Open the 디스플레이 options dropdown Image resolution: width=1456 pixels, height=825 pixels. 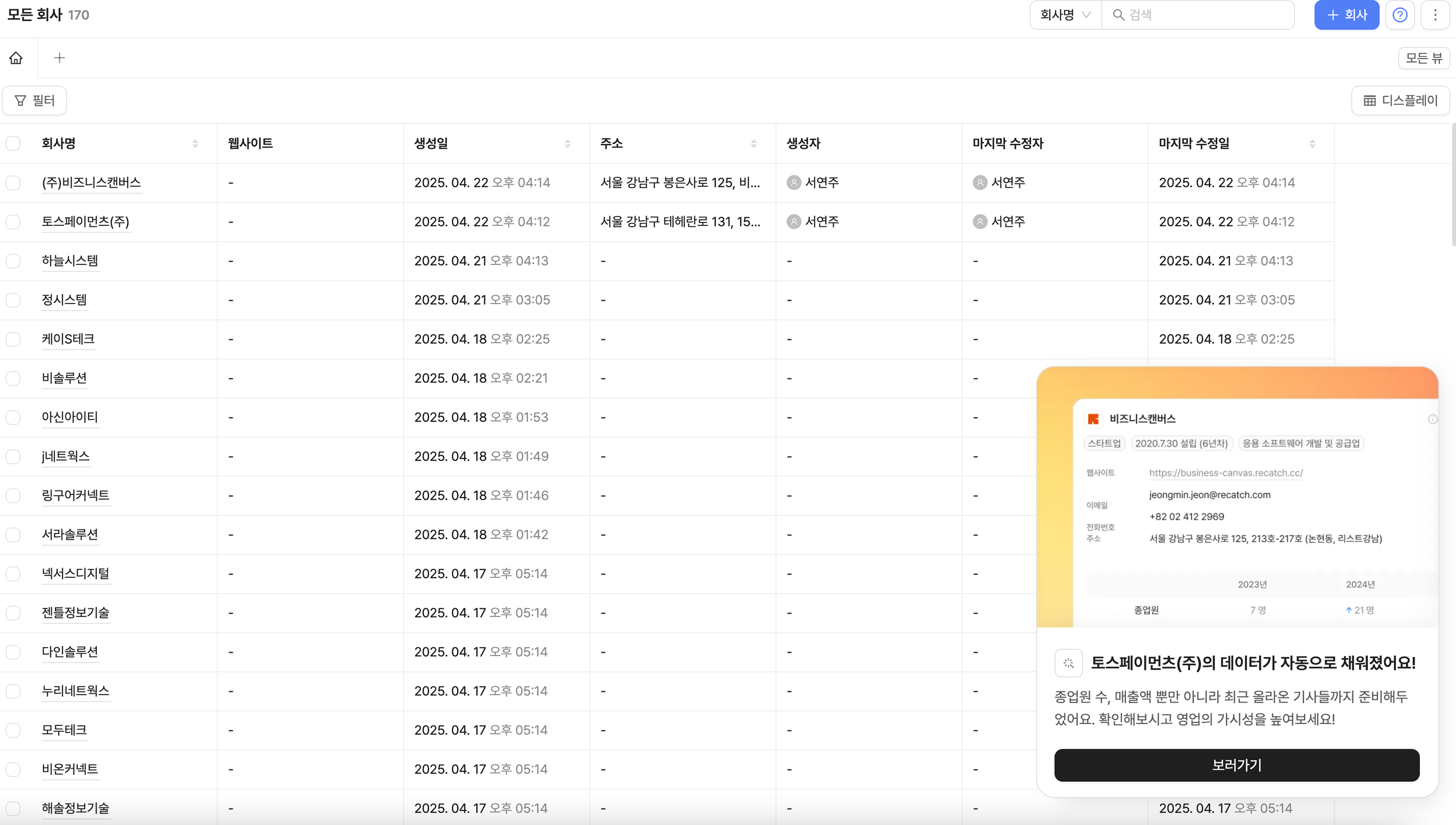point(1400,100)
